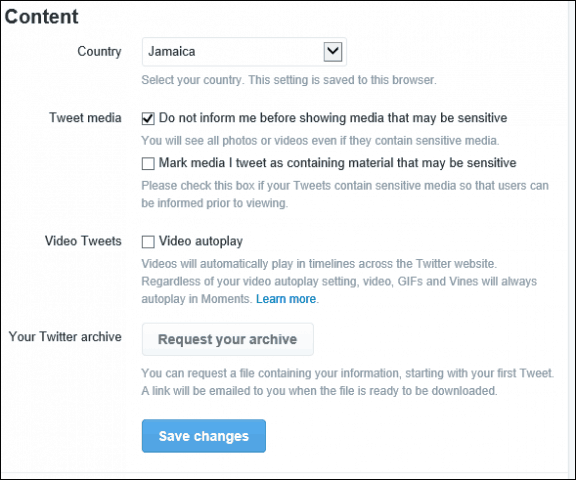Click the 'Mark media I tweet' label text
This screenshot has height=480, width=576.
pyautogui.click(x=338, y=163)
